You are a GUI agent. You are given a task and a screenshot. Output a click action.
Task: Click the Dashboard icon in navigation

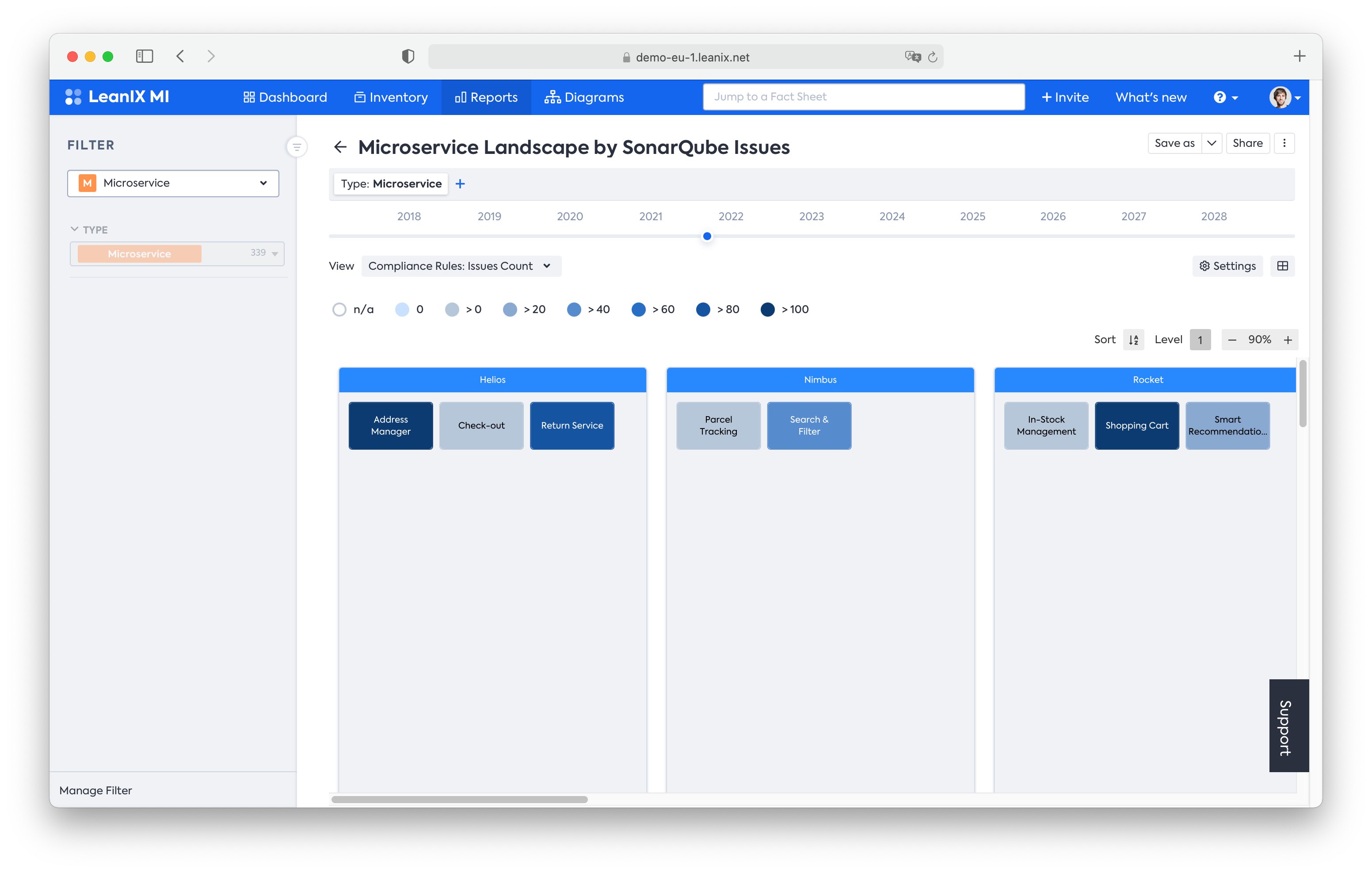pos(248,97)
